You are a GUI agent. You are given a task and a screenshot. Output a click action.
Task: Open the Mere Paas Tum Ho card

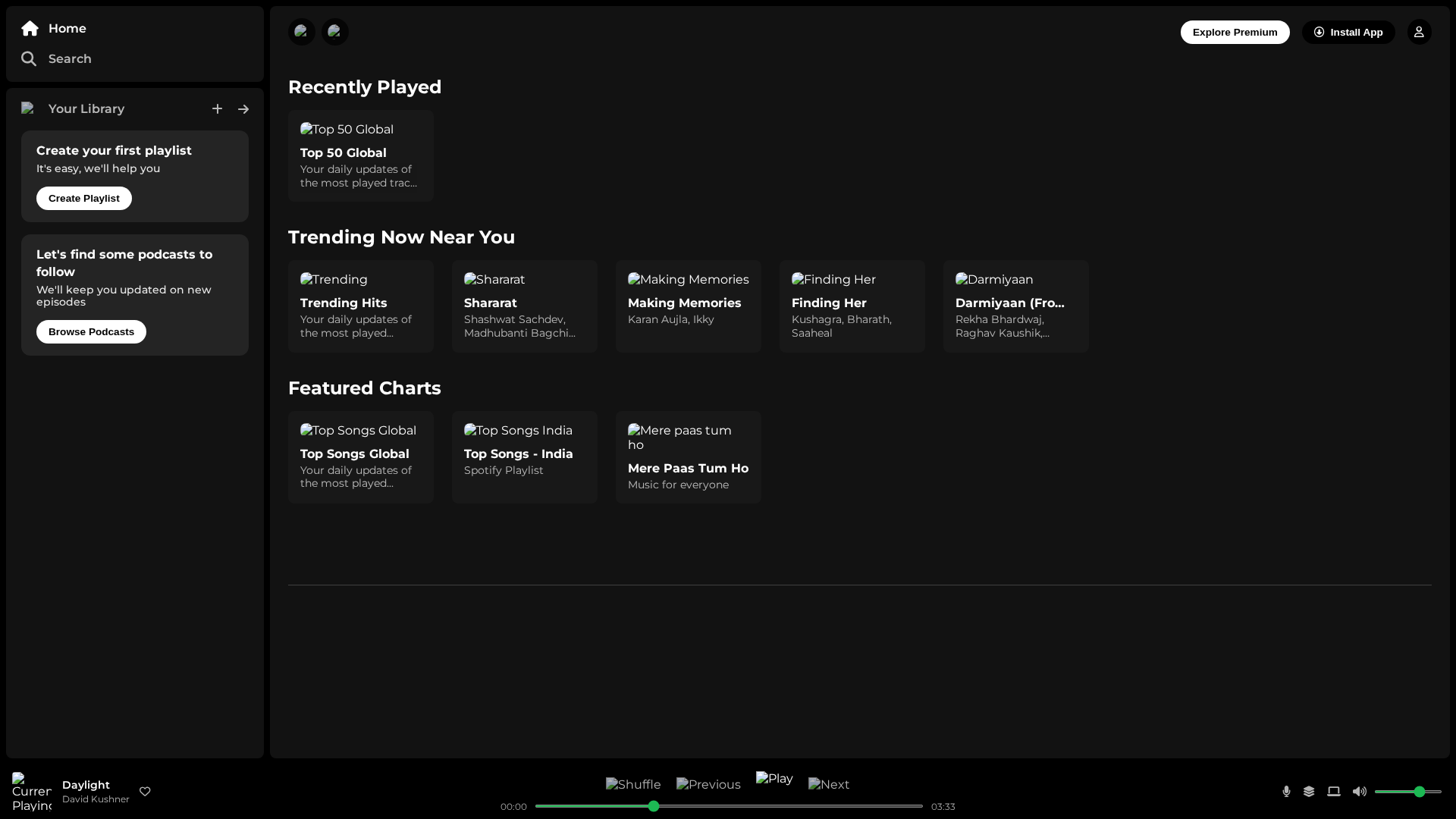pyautogui.click(x=689, y=457)
